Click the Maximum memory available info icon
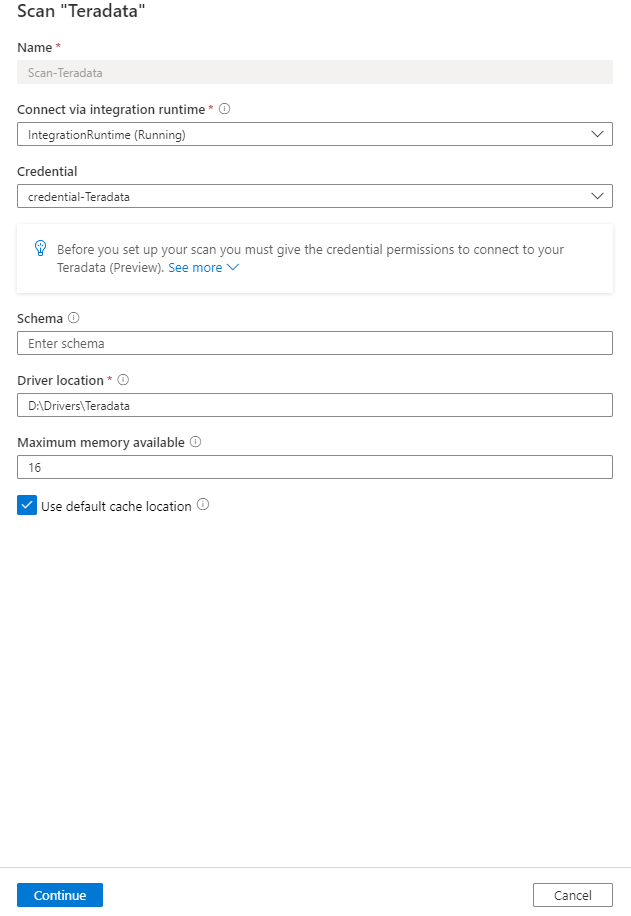 (x=194, y=442)
